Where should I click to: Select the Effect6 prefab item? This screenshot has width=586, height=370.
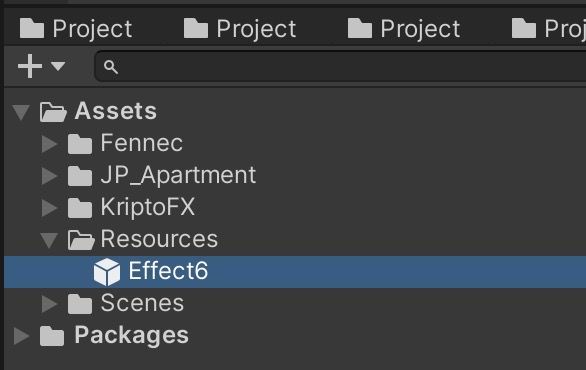[x=295, y=272]
